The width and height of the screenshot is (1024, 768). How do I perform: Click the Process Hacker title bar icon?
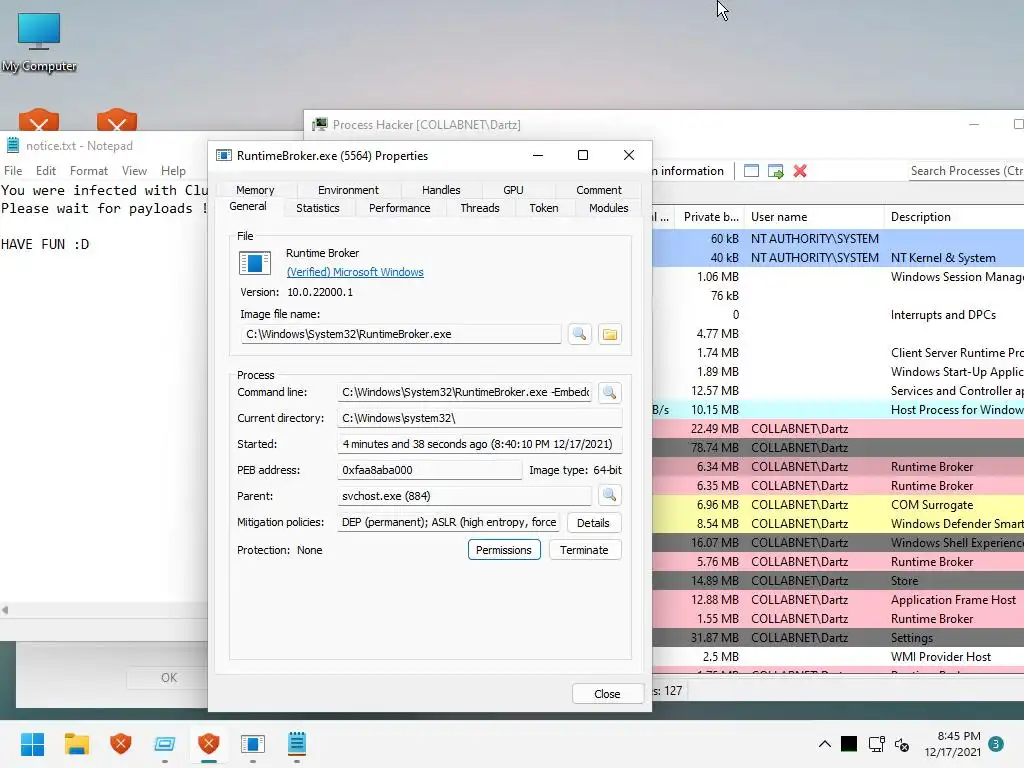(320, 125)
